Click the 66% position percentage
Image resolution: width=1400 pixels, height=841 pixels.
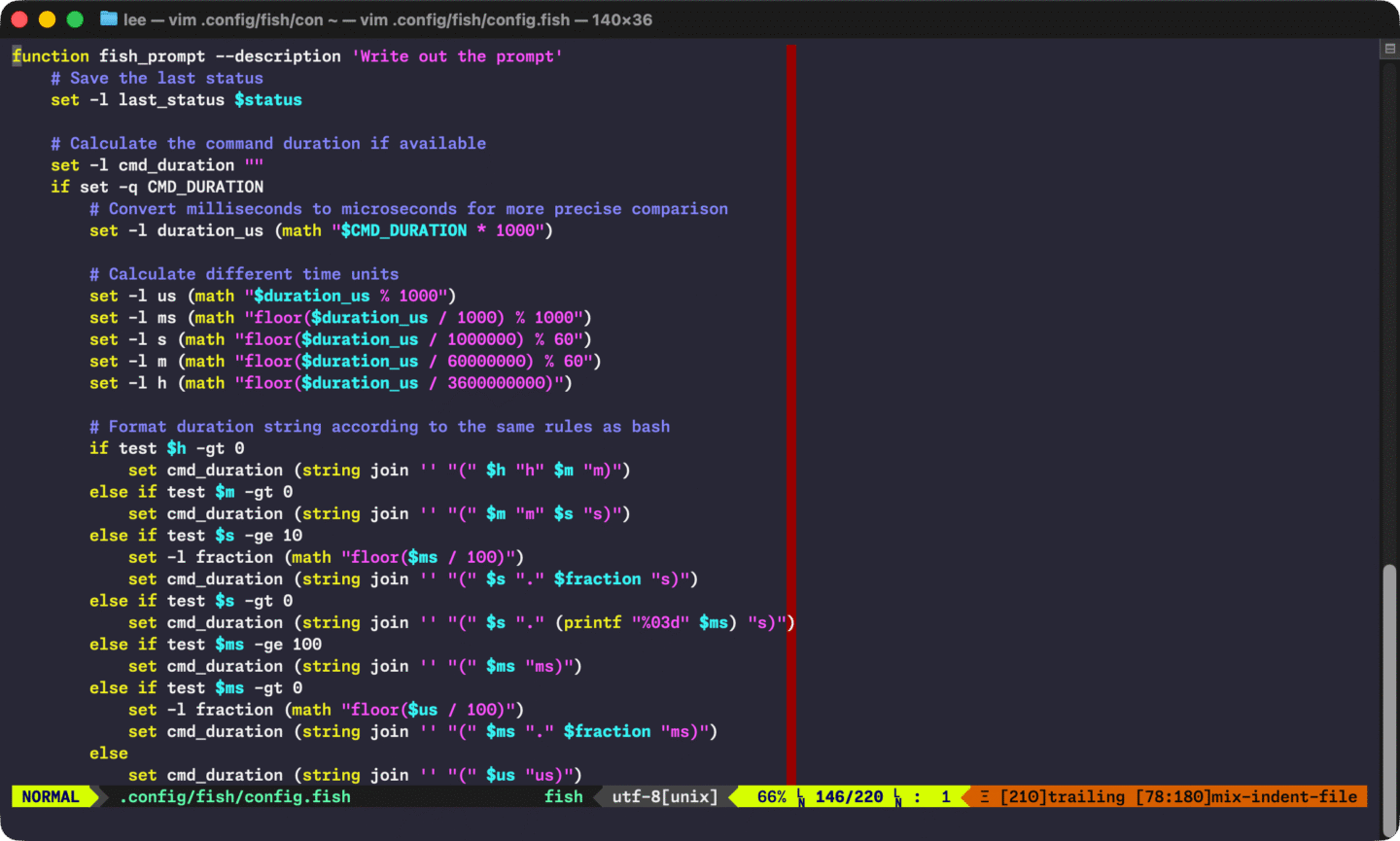[x=772, y=797]
